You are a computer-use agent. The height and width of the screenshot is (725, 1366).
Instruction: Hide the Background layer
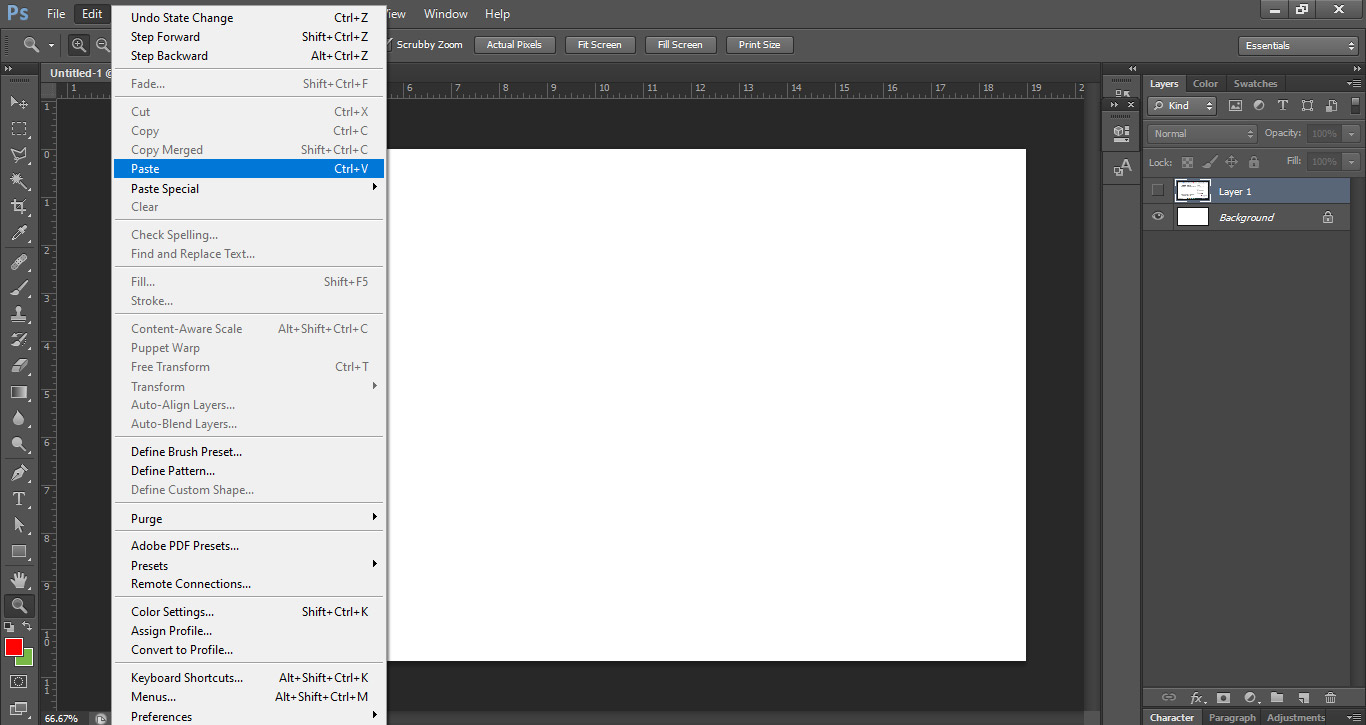click(1157, 216)
